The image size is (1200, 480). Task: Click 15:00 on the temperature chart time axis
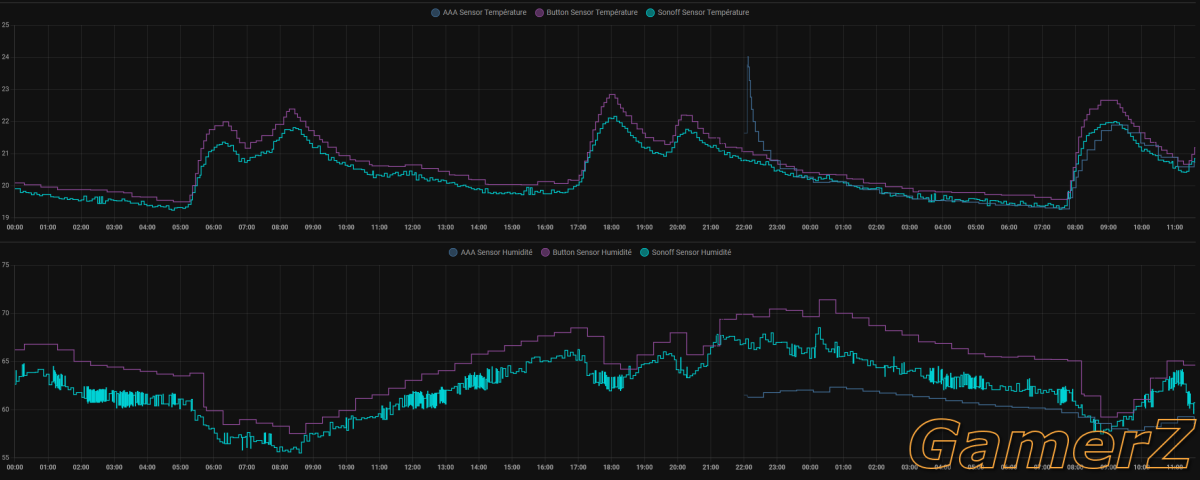click(x=511, y=227)
